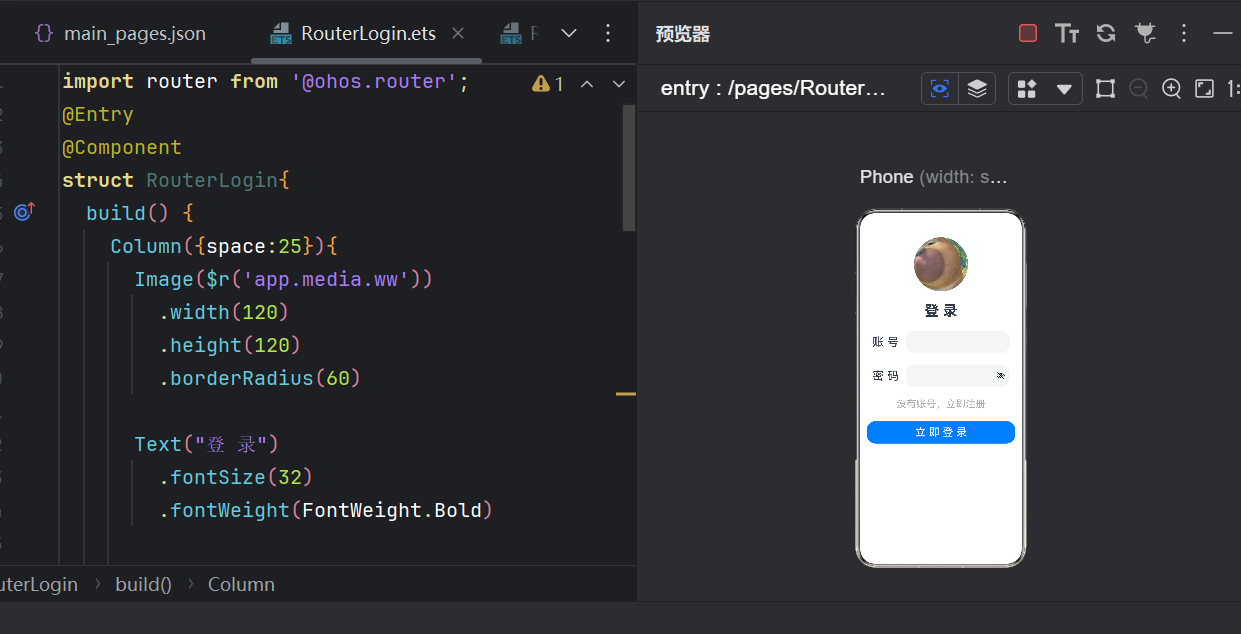
Task: Click the editor vertical scrollbar
Action: pyautogui.click(x=629, y=167)
